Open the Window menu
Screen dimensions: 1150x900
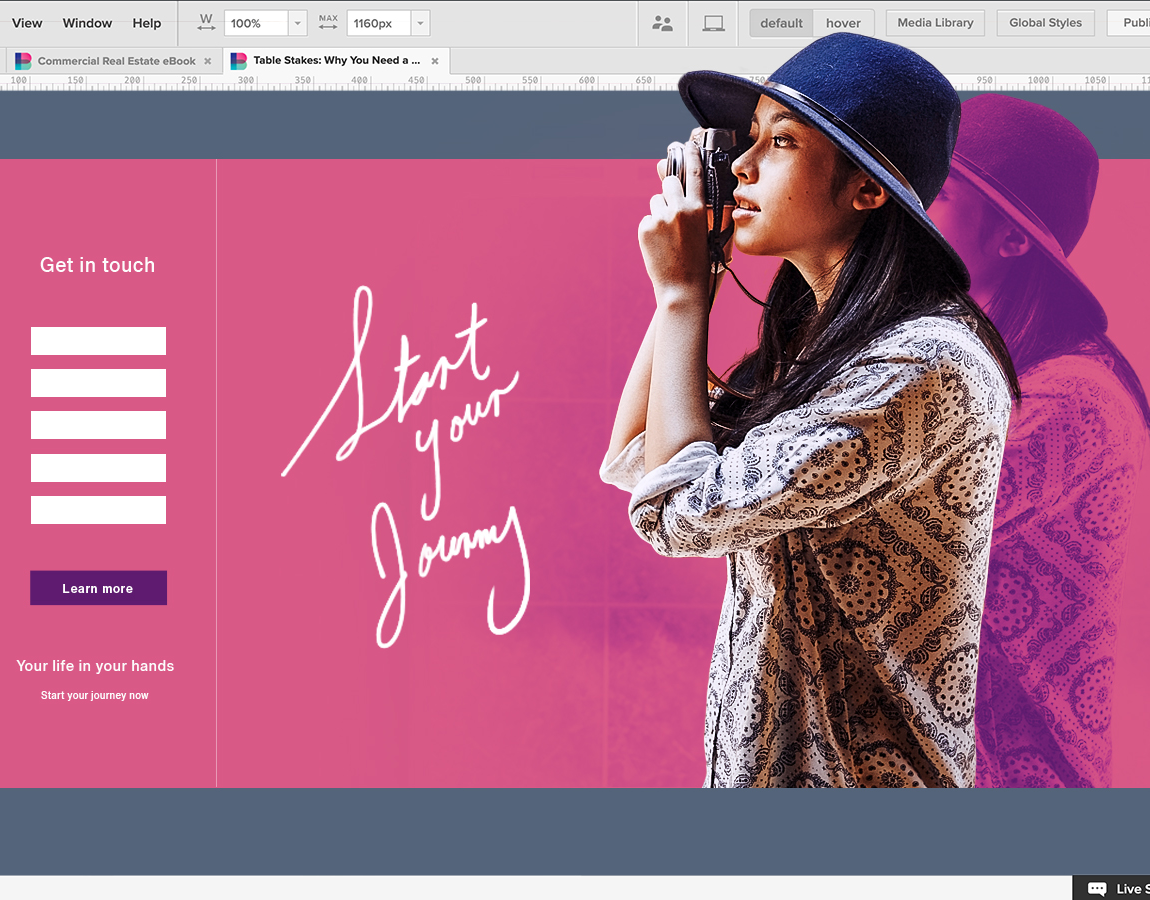pos(87,23)
